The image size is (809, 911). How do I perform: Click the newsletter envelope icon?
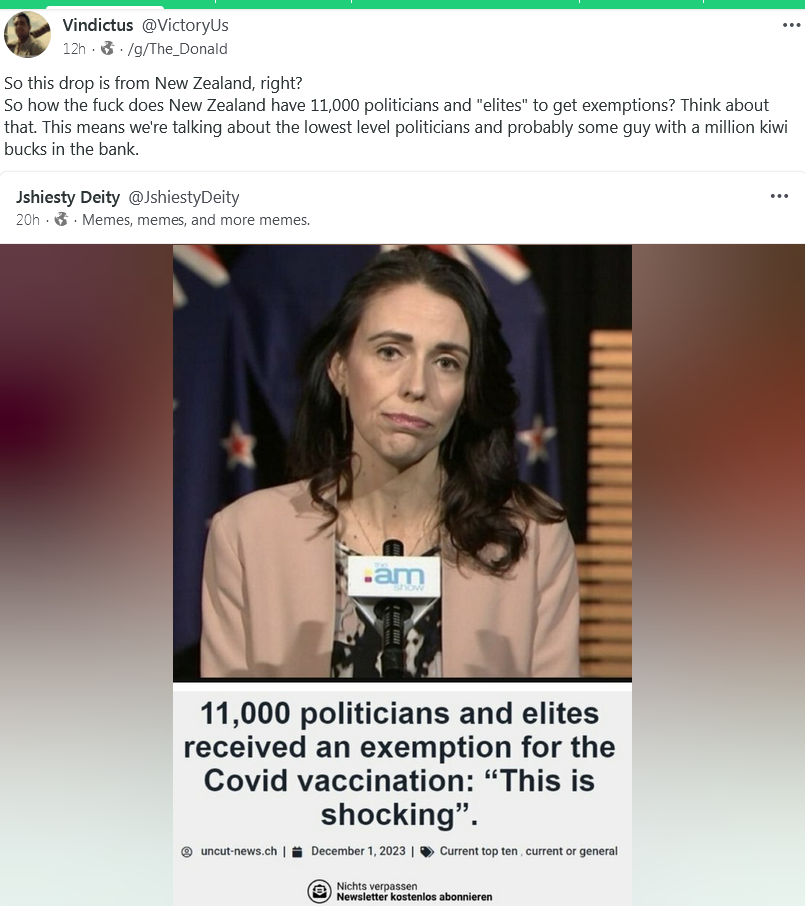tap(319, 891)
